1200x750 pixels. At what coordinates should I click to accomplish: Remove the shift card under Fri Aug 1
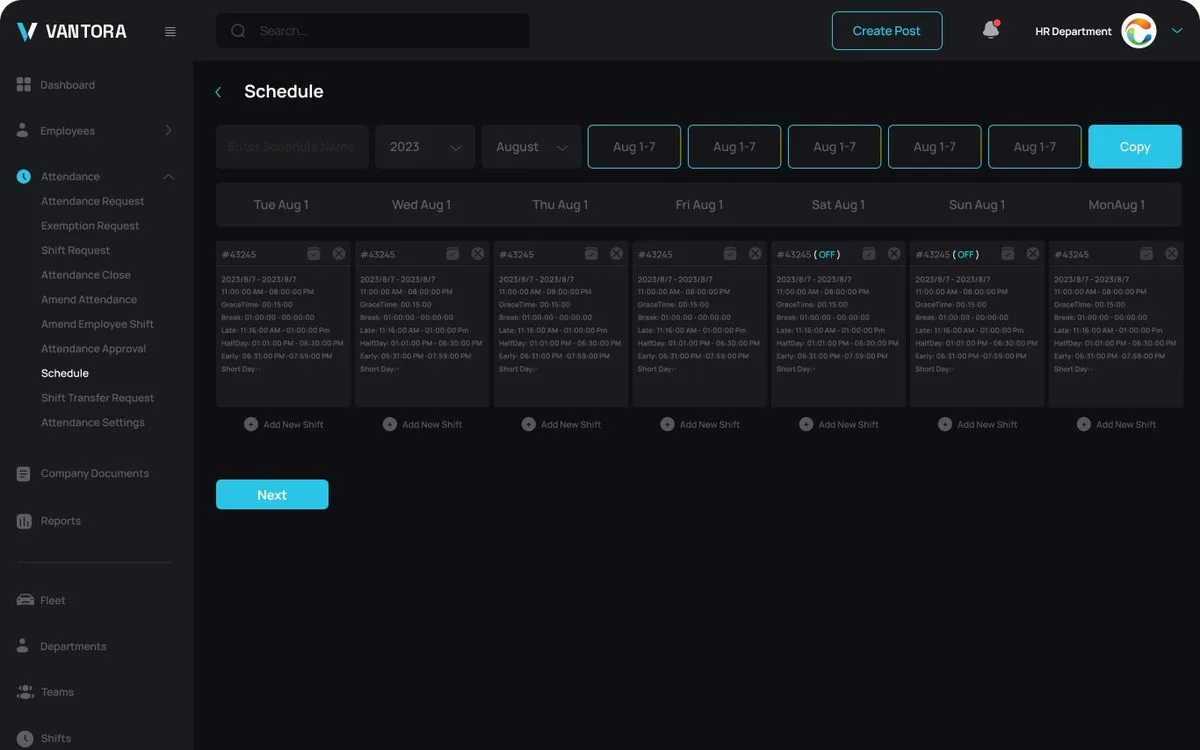755,254
